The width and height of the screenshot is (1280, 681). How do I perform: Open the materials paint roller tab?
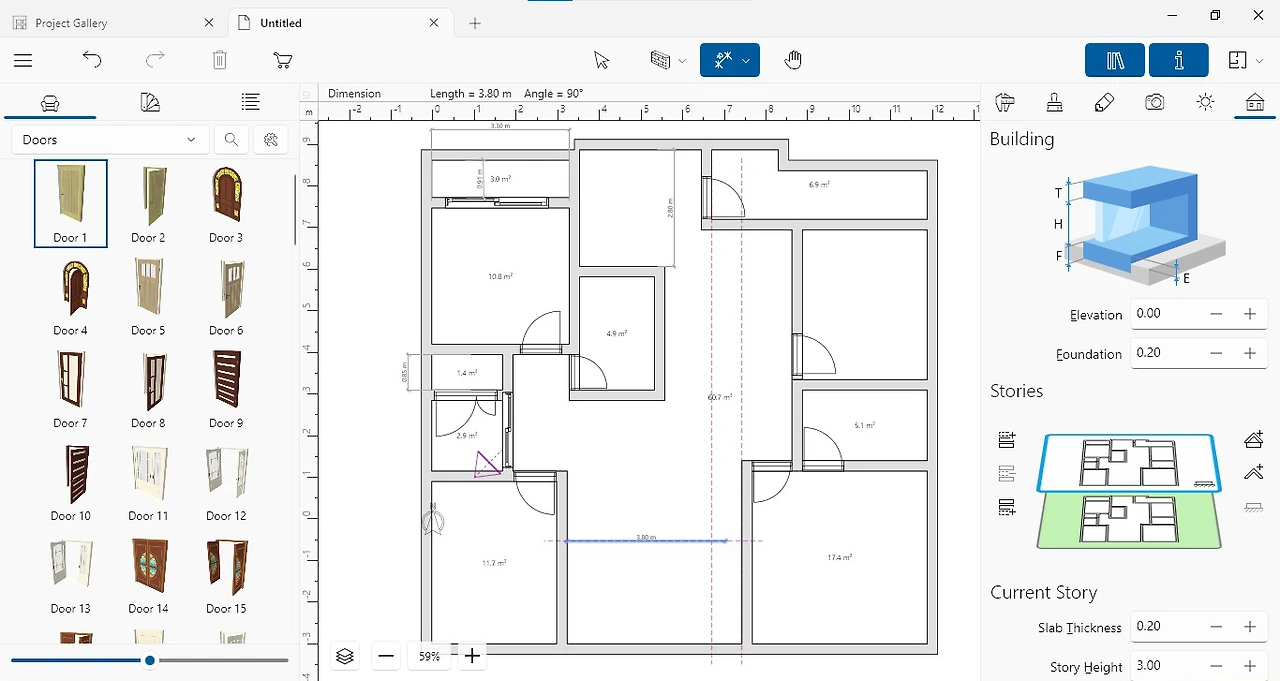(1054, 102)
